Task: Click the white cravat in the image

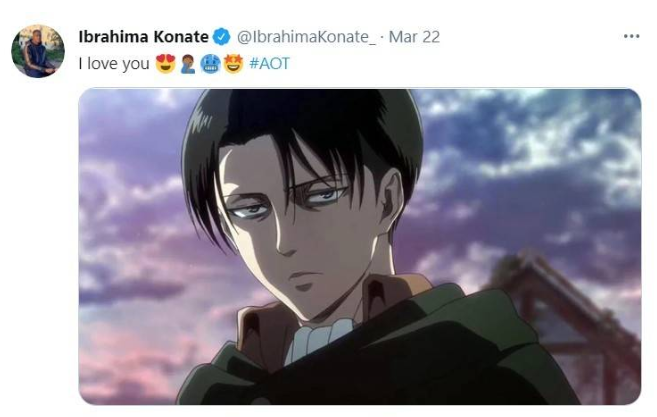Action: (x=319, y=339)
